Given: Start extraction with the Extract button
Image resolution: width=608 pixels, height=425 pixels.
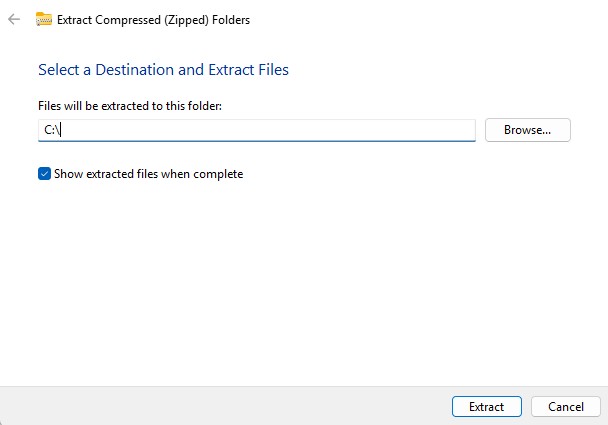Looking at the screenshot, I should 487,406.
